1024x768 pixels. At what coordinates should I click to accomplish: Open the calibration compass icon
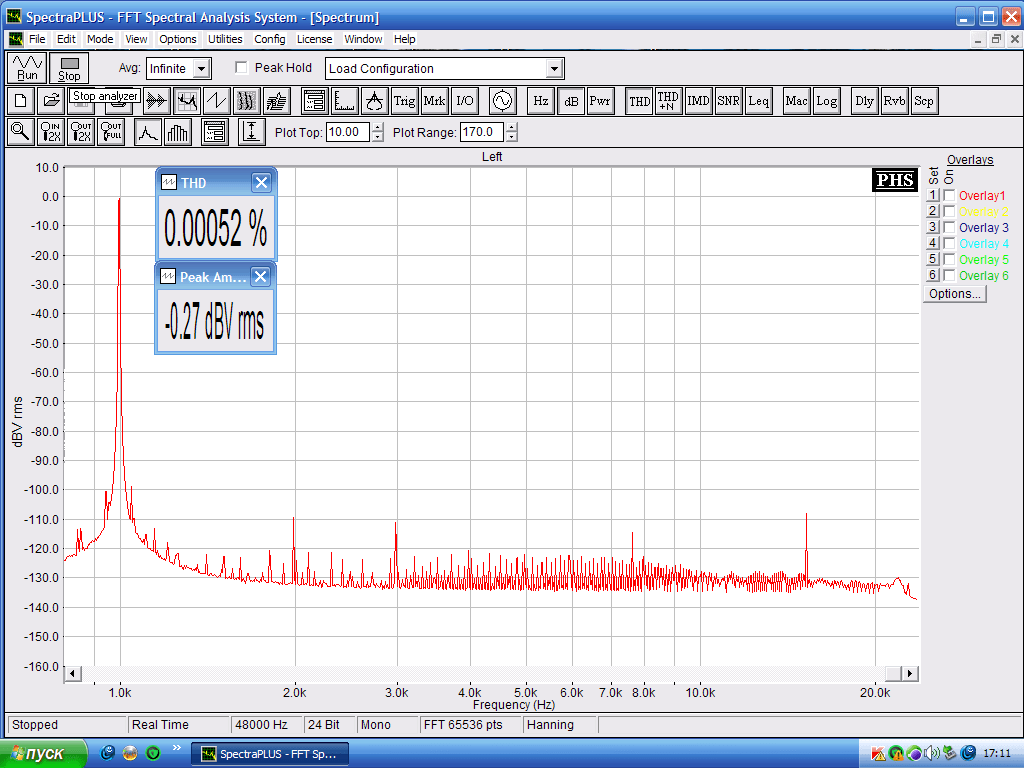tap(375, 101)
